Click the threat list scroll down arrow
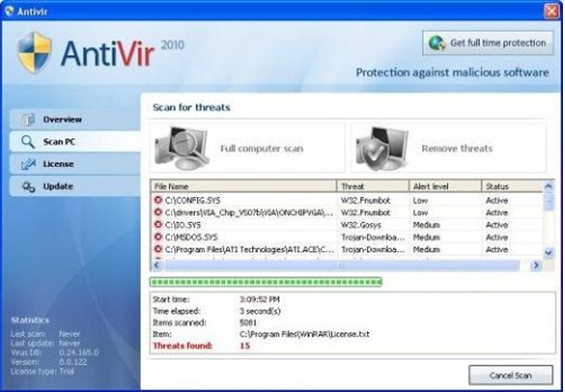Screen dimensions: 565x392 pyautogui.click(x=548, y=253)
